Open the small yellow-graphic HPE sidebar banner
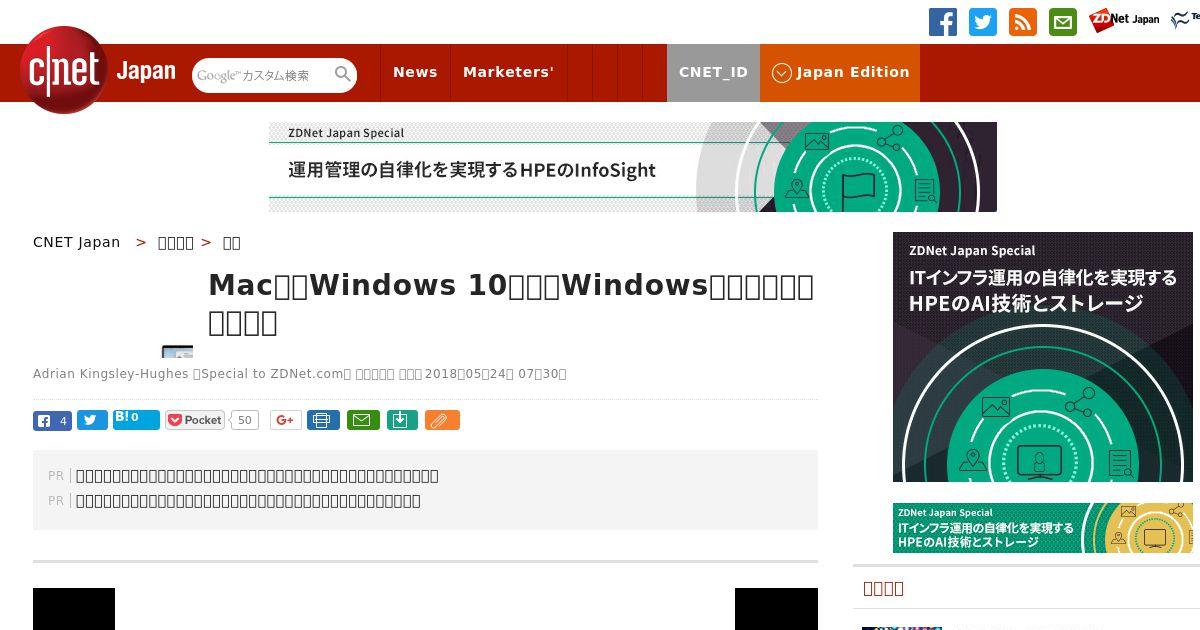 1043,528
